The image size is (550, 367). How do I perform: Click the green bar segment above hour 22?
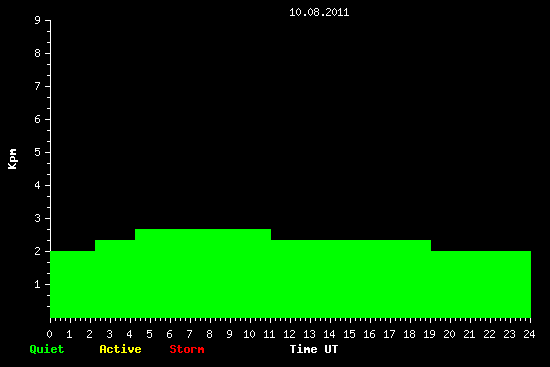481,284
